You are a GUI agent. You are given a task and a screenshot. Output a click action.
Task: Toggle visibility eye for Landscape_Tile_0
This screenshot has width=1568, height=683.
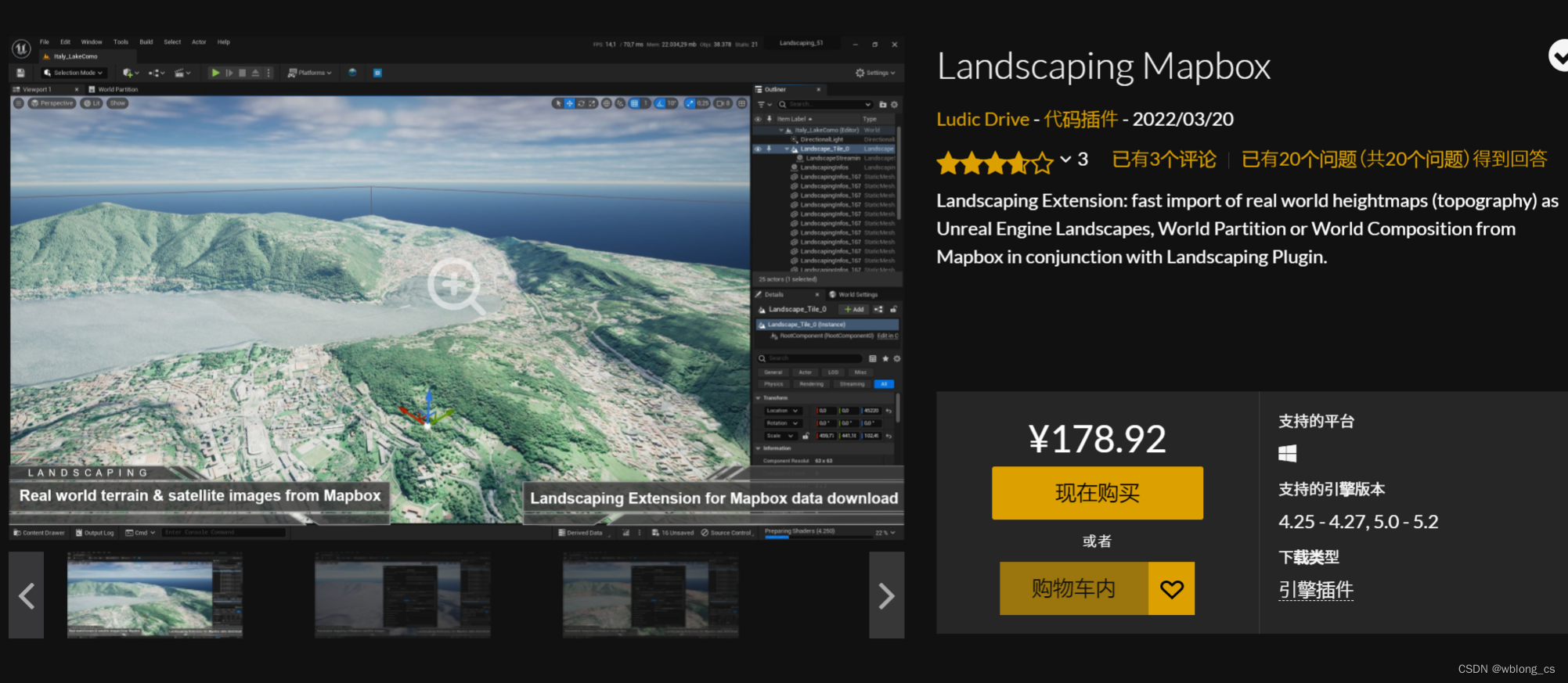(x=757, y=149)
